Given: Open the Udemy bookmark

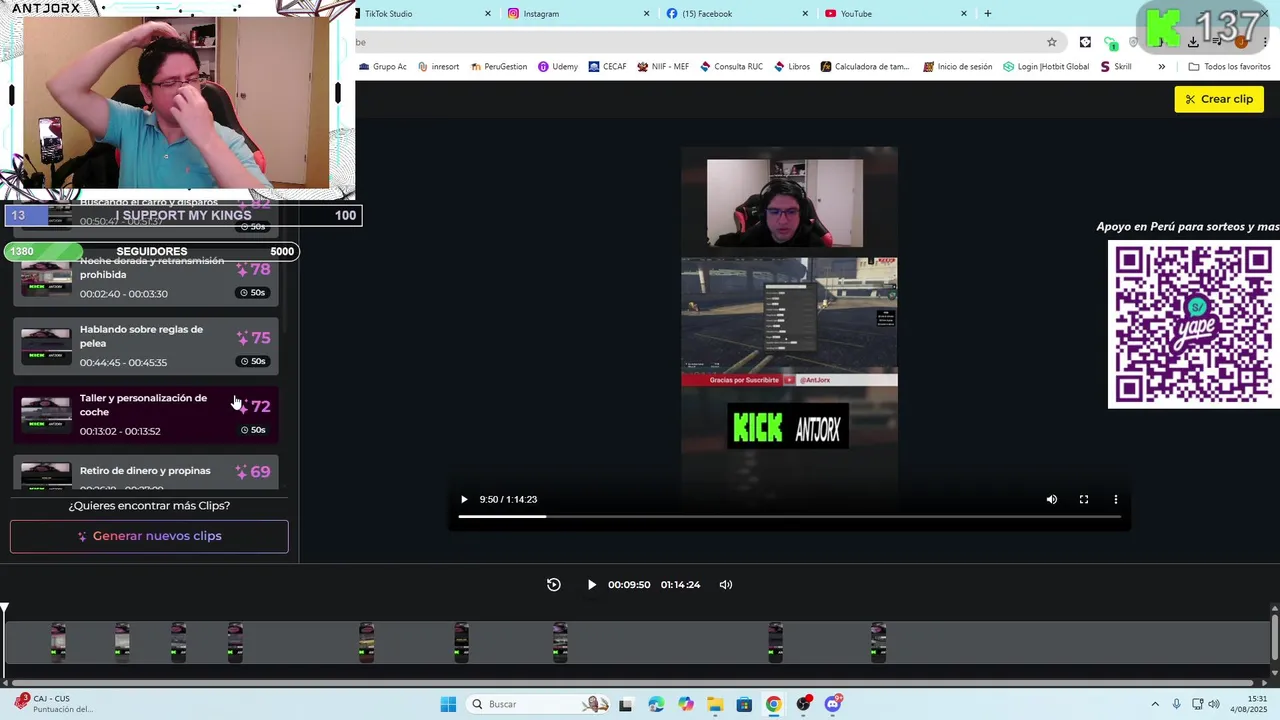Looking at the screenshot, I should click(558, 67).
